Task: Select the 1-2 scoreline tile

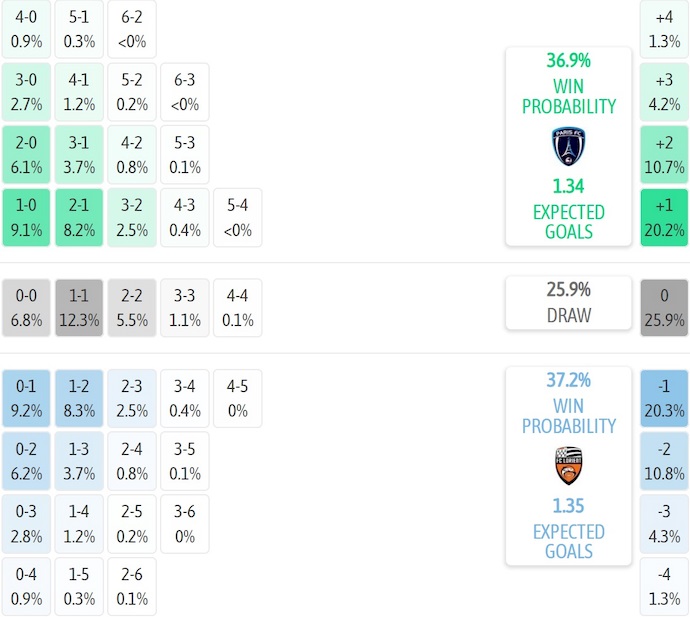Action: tap(81, 398)
